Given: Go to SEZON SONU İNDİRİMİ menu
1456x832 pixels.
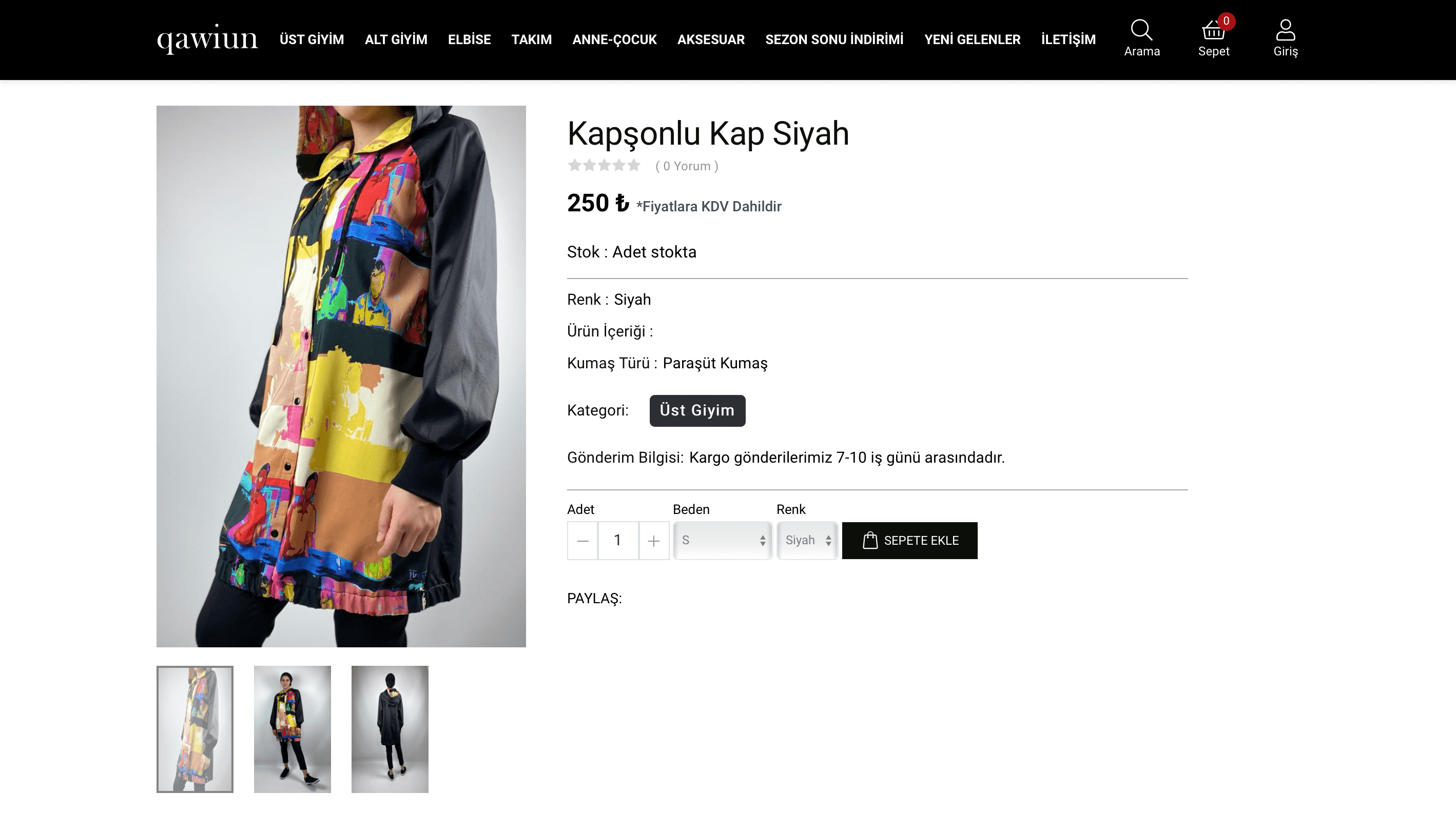Looking at the screenshot, I should [x=834, y=39].
